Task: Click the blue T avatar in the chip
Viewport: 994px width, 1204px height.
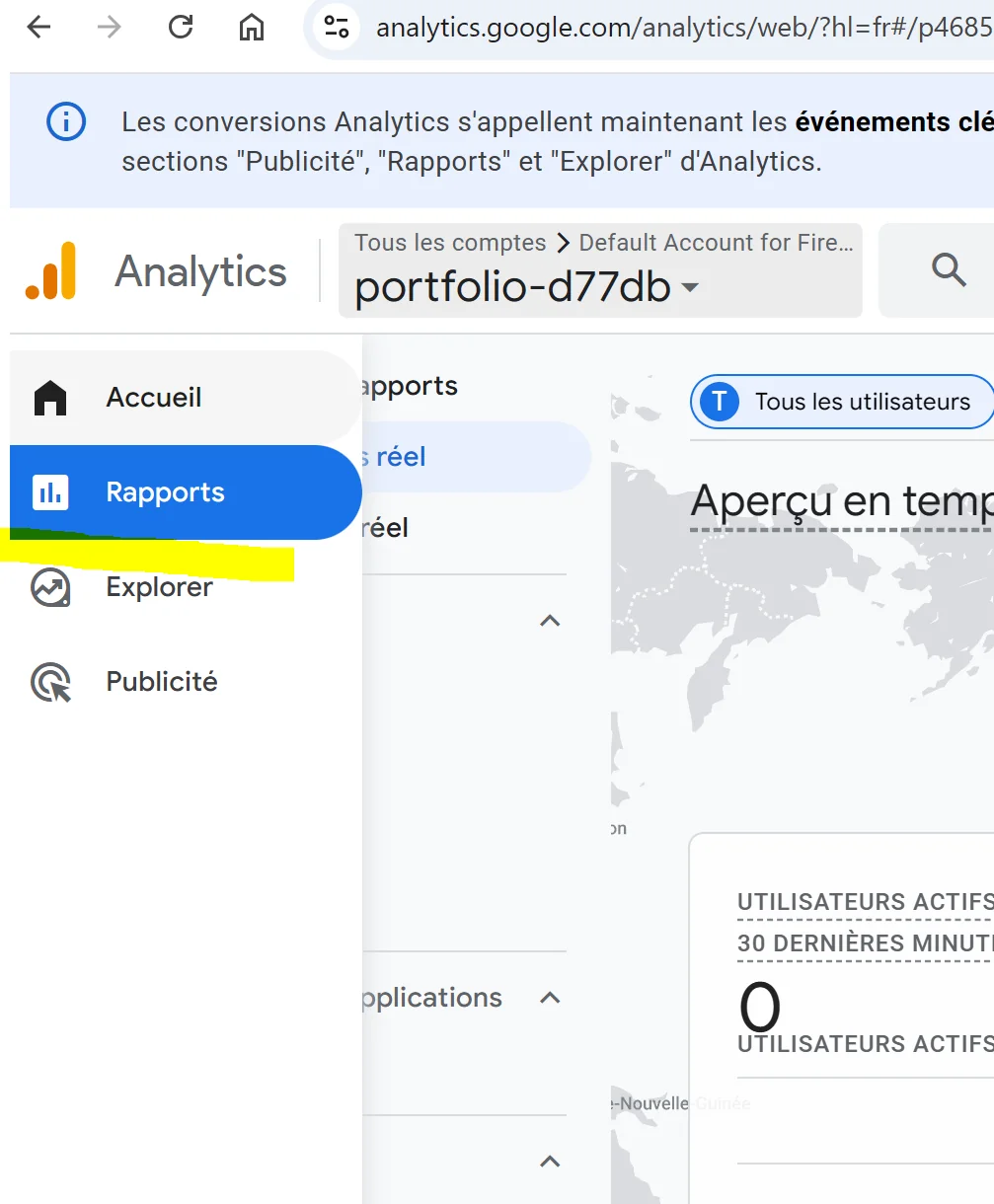Action: 720,402
